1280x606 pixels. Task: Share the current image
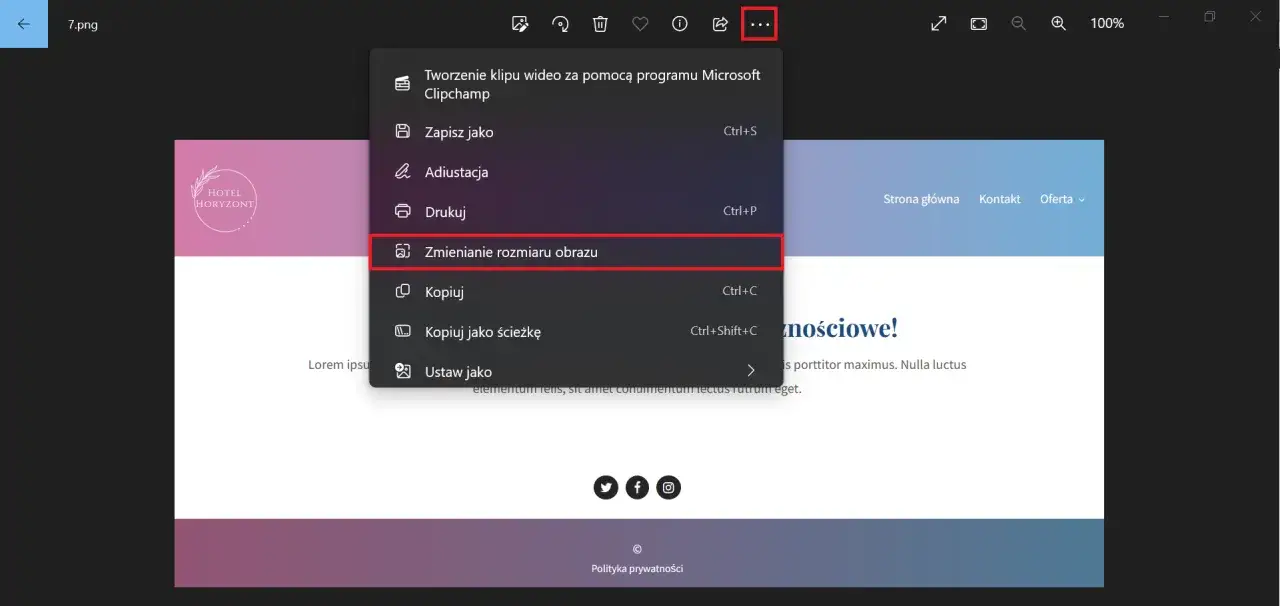tap(720, 23)
